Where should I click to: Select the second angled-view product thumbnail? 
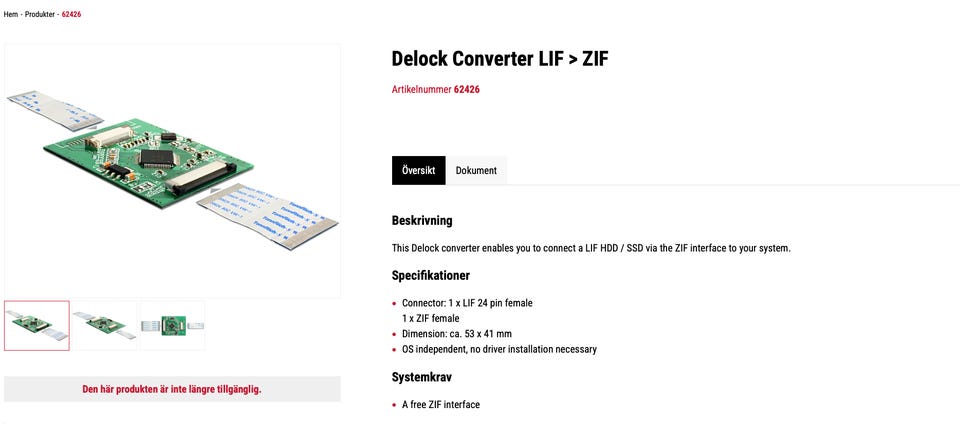(105, 325)
